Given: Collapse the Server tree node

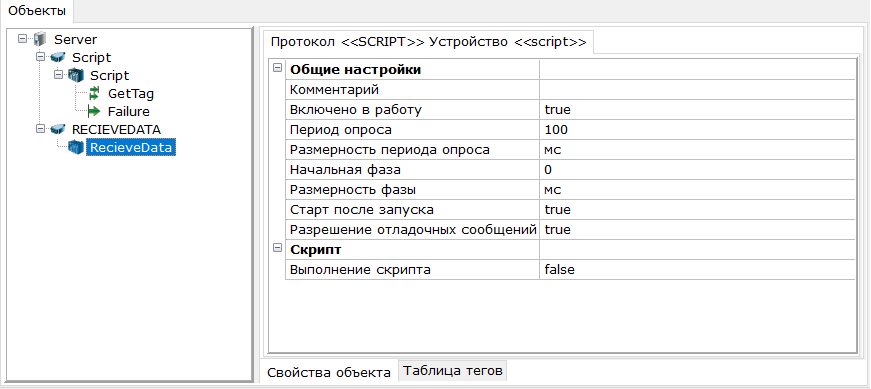Looking at the screenshot, I should (22, 39).
